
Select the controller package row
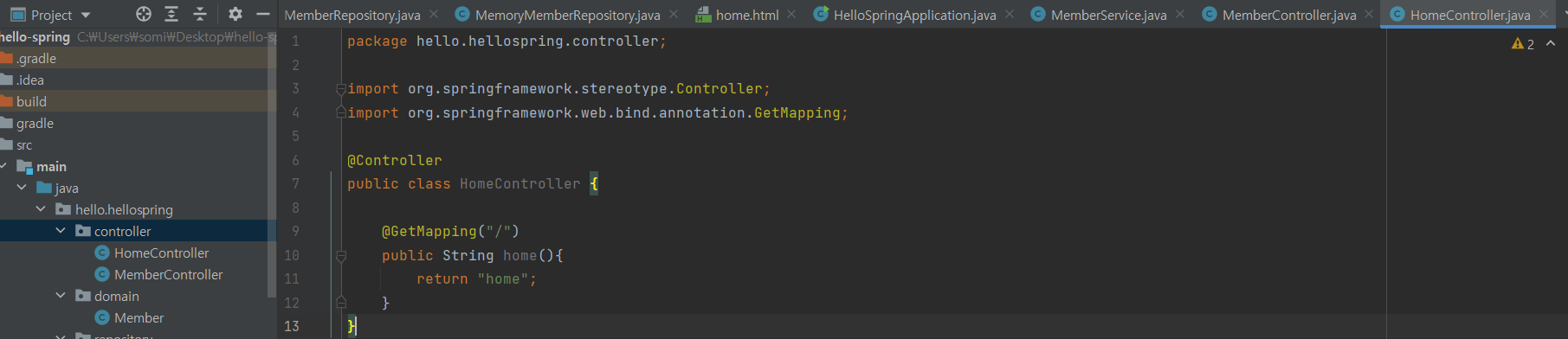pyautogui.click(x=139, y=231)
